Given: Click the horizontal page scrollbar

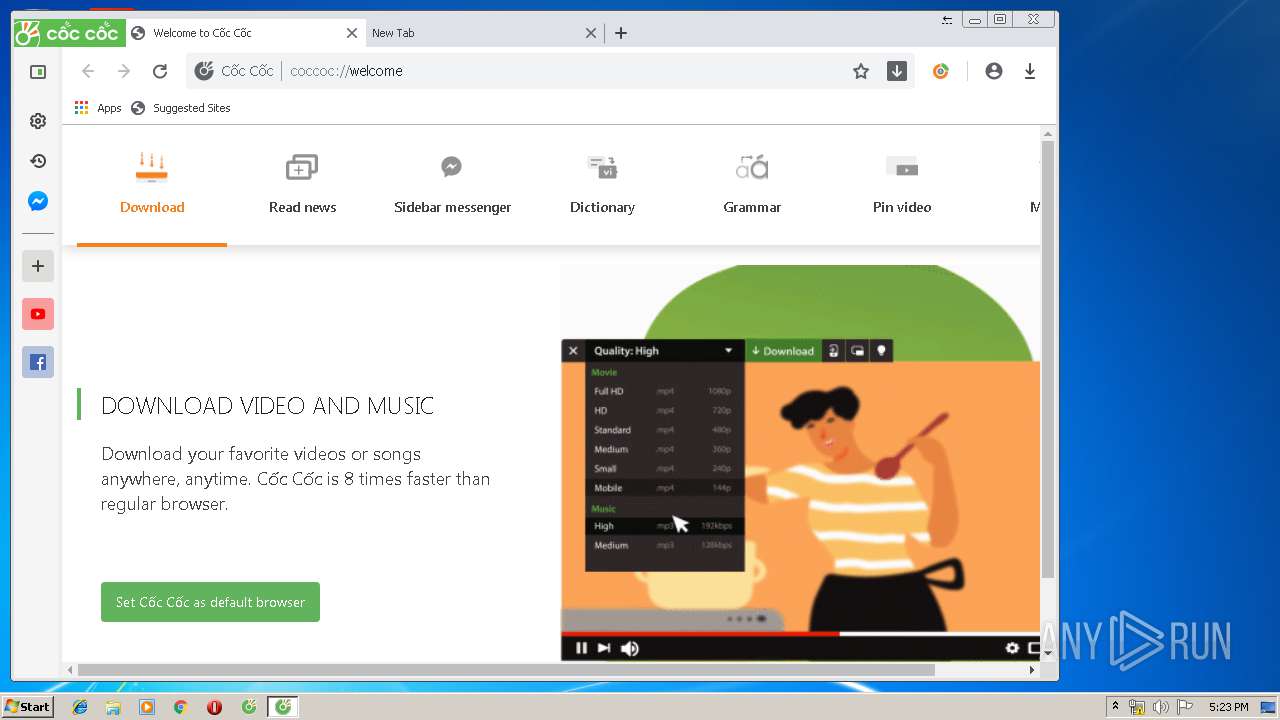Looking at the screenshot, I should coord(506,670).
